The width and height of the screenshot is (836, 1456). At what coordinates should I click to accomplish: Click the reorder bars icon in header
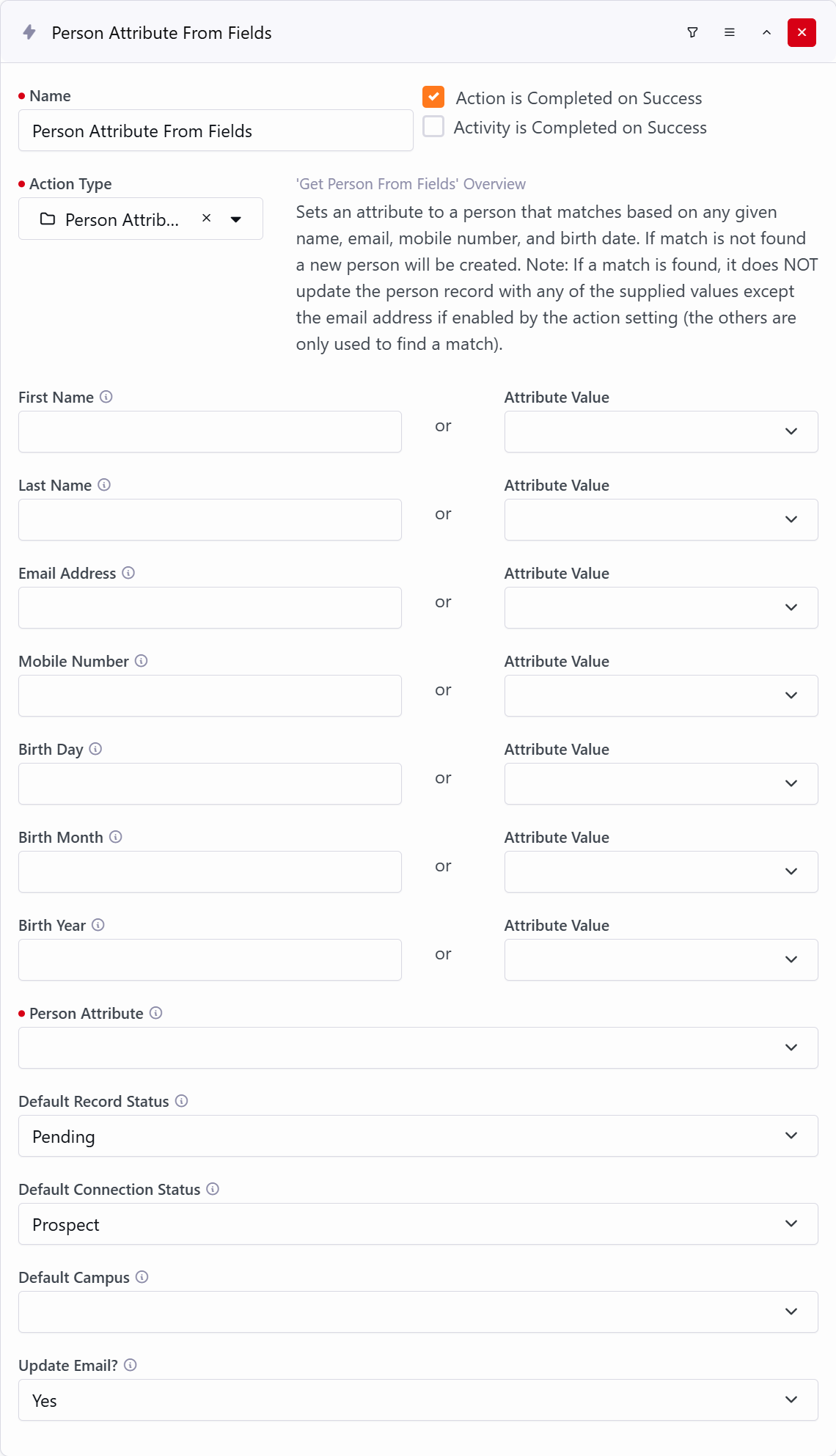tap(730, 32)
